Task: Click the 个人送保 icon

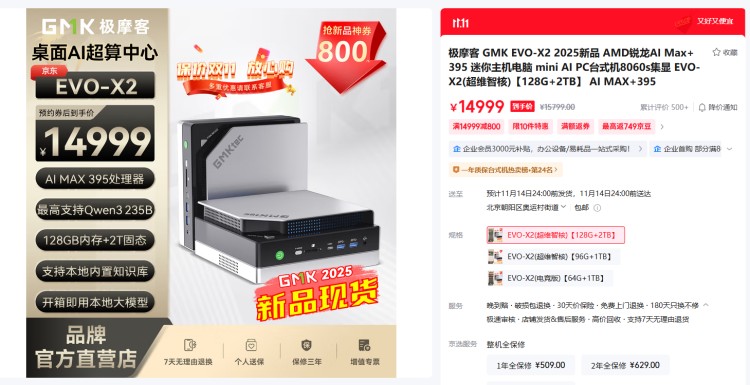Action: tap(251, 345)
